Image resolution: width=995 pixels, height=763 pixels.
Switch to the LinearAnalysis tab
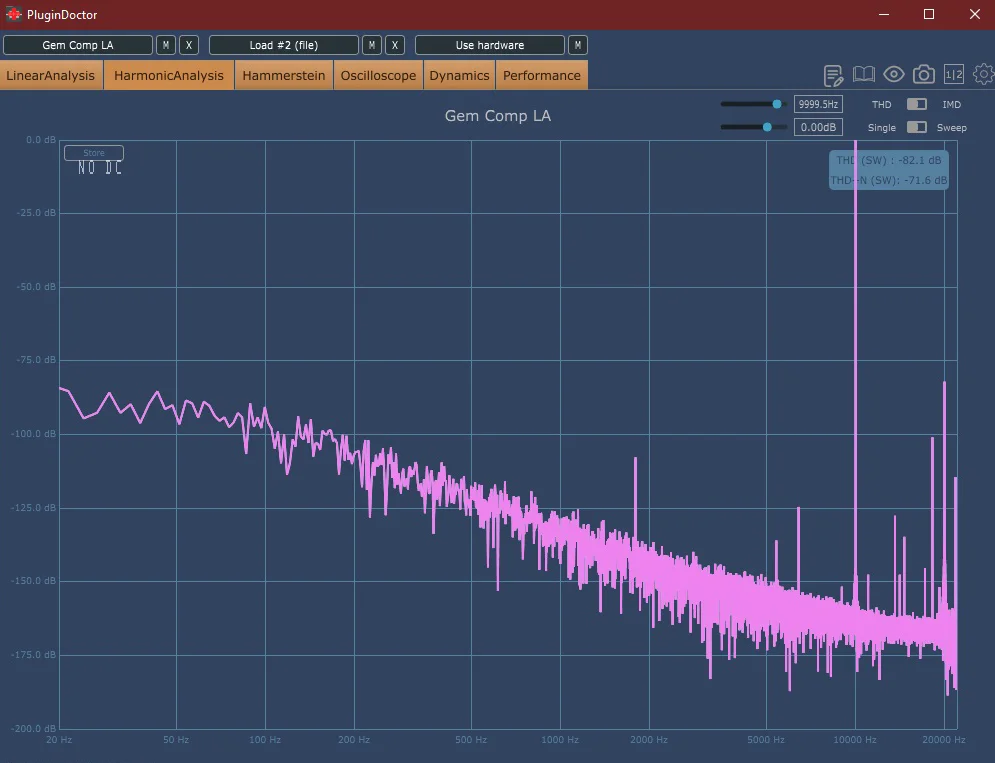click(x=51, y=76)
